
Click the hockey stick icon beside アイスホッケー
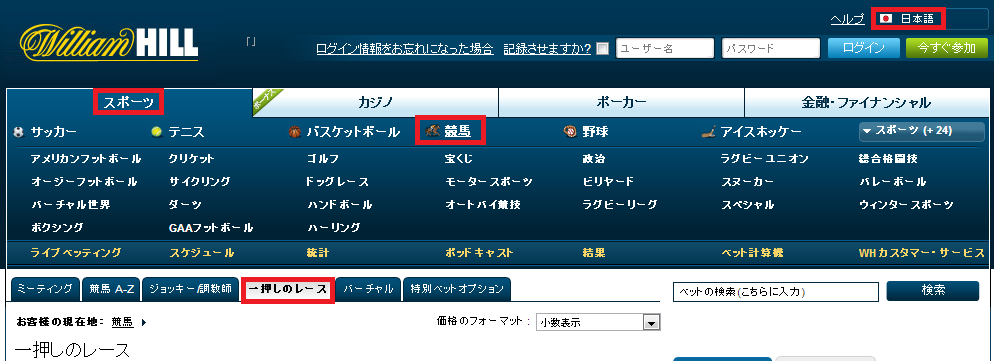tap(709, 132)
